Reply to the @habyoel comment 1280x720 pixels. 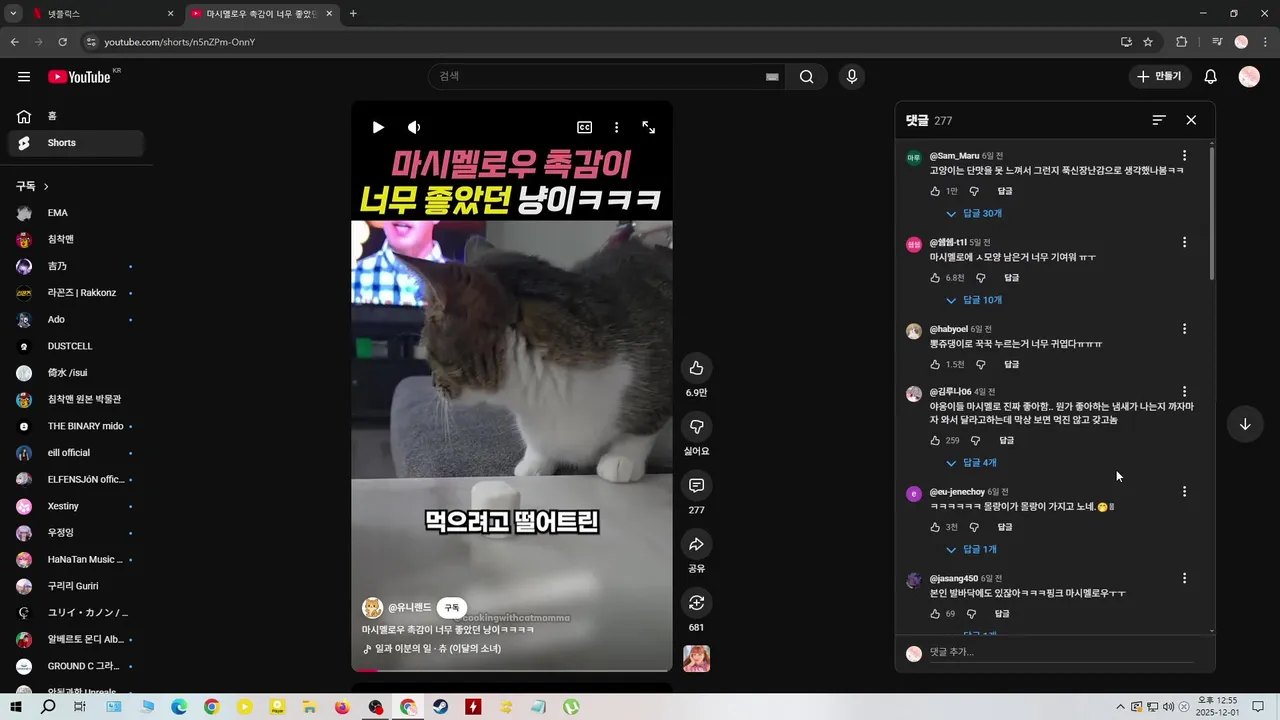[x=1011, y=365]
